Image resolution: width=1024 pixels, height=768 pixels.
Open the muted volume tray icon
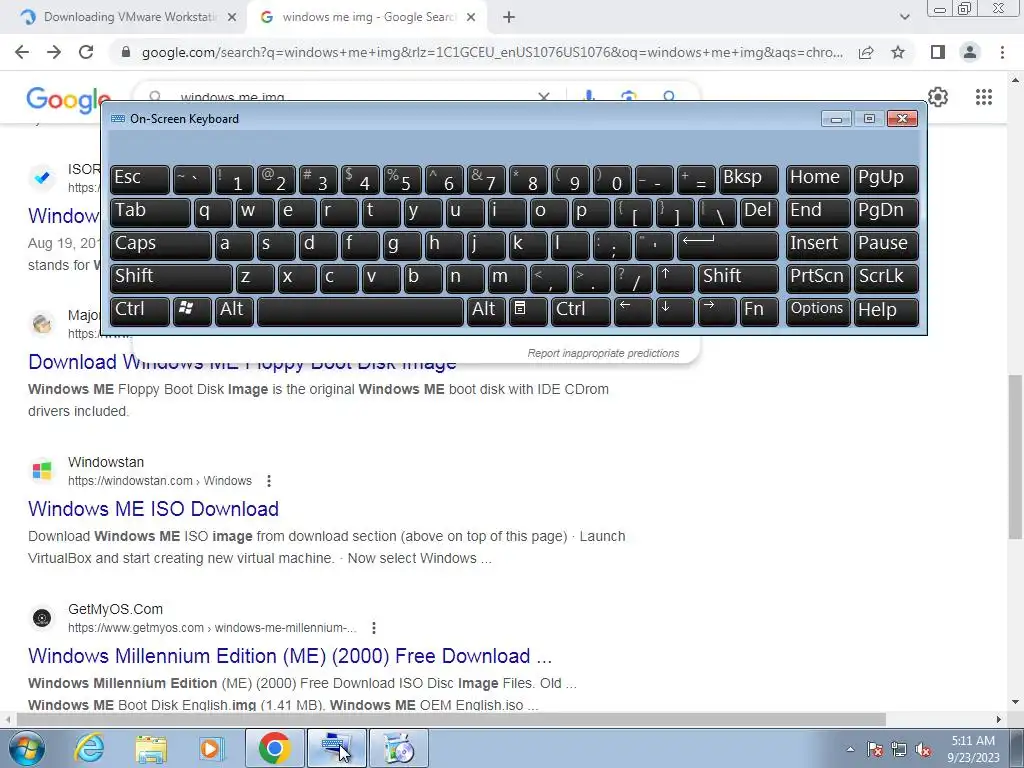coord(923,749)
